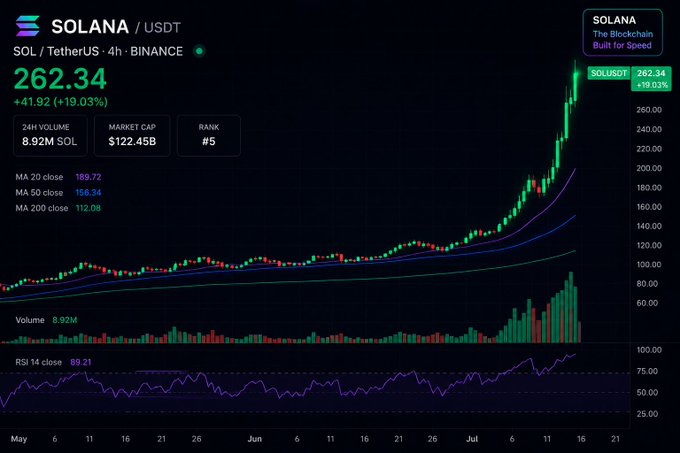The image size is (680, 453).
Task: Click the tallest green volume bar
Action: click(x=571, y=307)
